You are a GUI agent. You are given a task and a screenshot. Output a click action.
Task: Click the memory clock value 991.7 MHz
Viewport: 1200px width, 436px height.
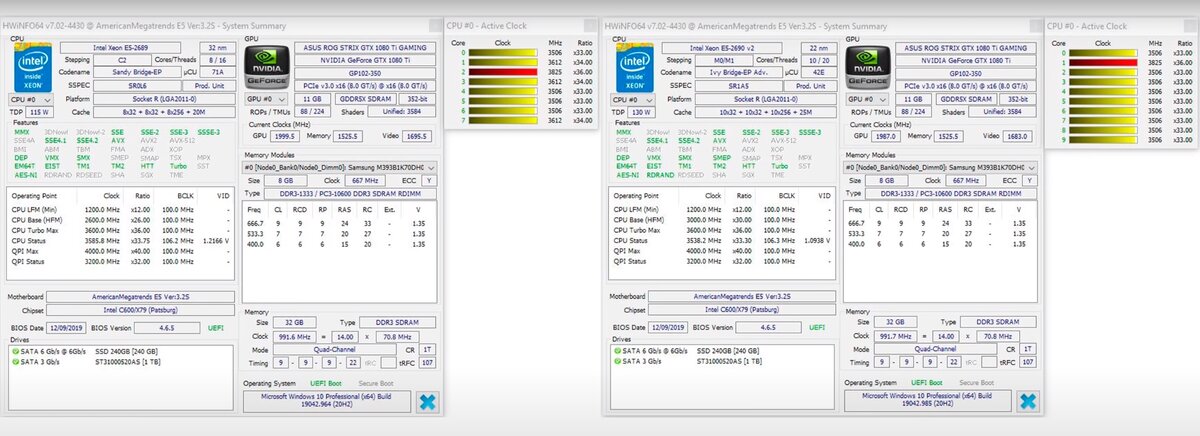coord(897,336)
